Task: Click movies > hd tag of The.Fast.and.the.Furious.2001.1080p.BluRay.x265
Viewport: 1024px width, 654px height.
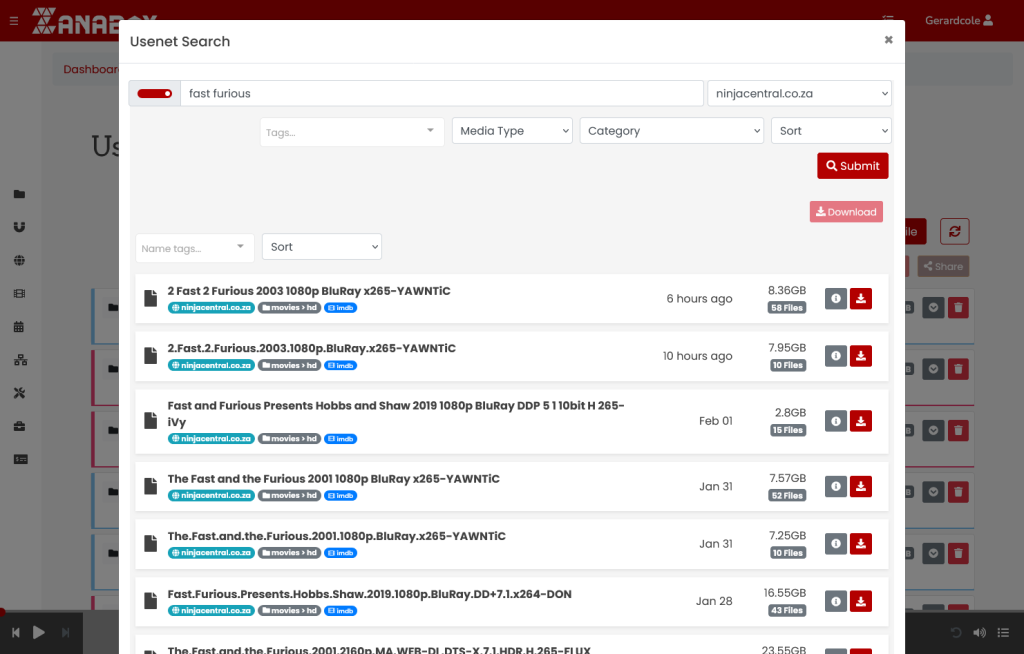Action: click(289, 553)
